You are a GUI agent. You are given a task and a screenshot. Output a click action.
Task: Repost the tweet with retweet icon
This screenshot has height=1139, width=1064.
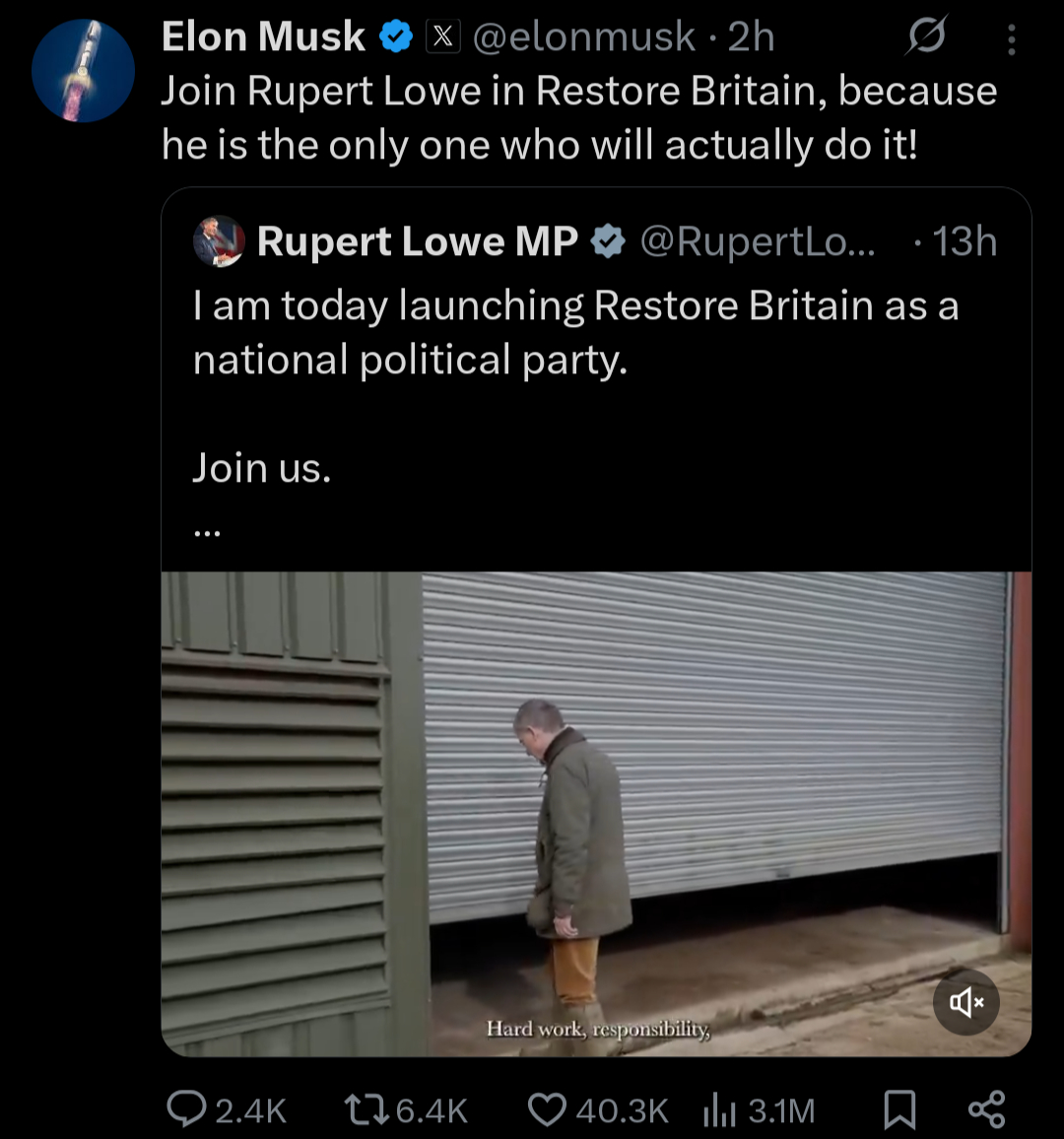(366, 1109)
